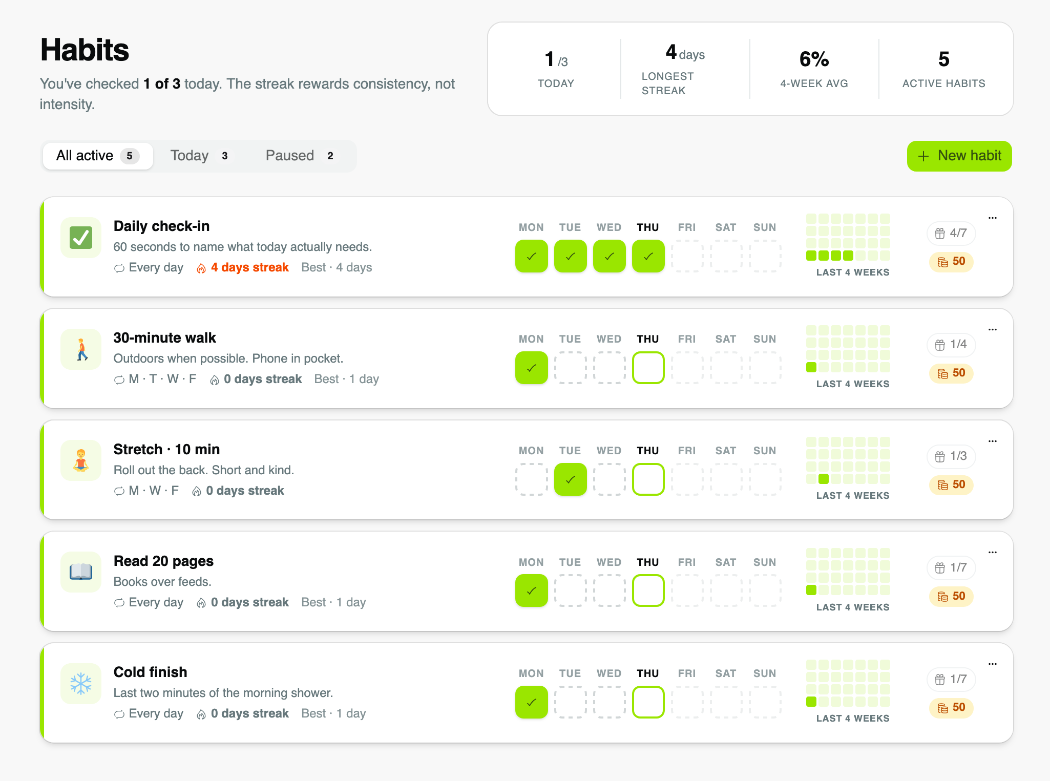The image size is (1050, 781).
Task: Uncheck Monday for 30-minute walk
Action: pyautogui.click(x=532, y=368)
